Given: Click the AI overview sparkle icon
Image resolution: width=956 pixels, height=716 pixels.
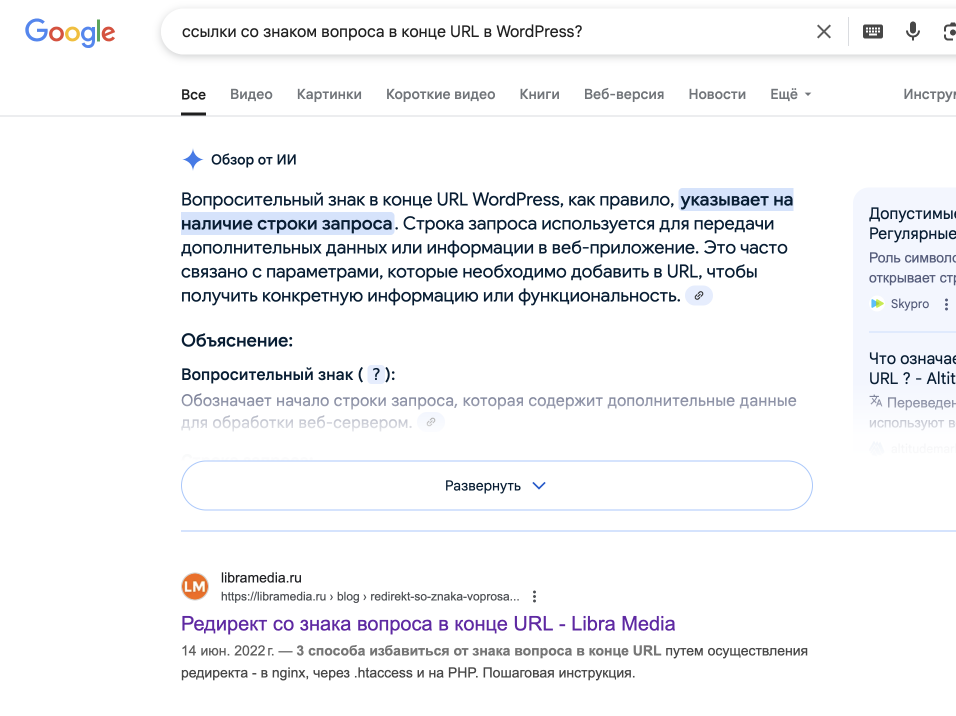Looking at the screenshot, I should 193,160.
